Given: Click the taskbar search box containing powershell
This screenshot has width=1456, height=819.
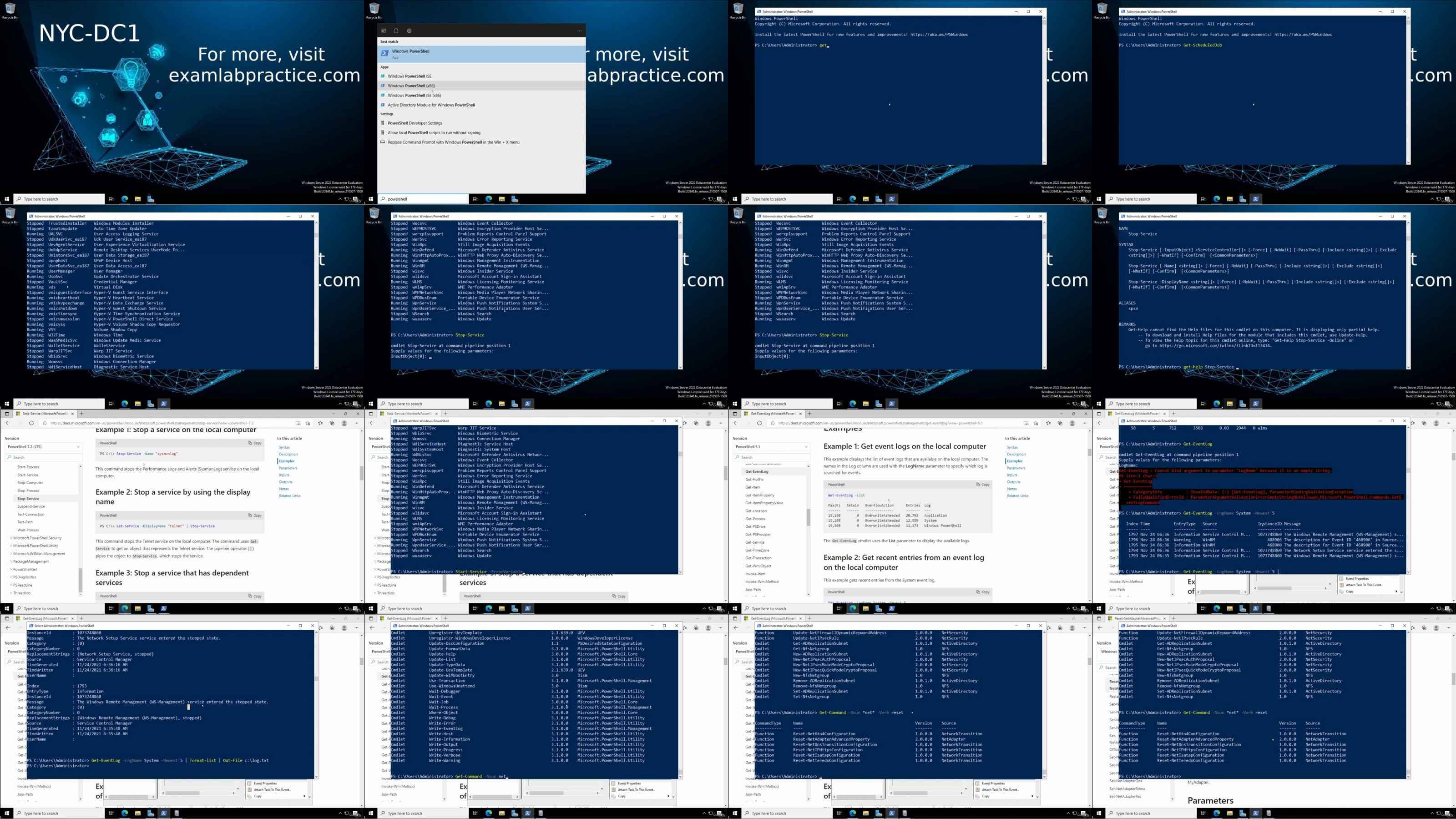Looking at the screenshot, I should click(424, 199).
